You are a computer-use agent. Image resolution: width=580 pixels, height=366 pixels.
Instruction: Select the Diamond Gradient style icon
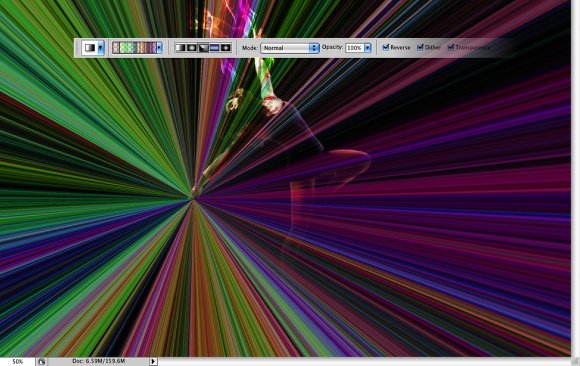coord(226,48)
